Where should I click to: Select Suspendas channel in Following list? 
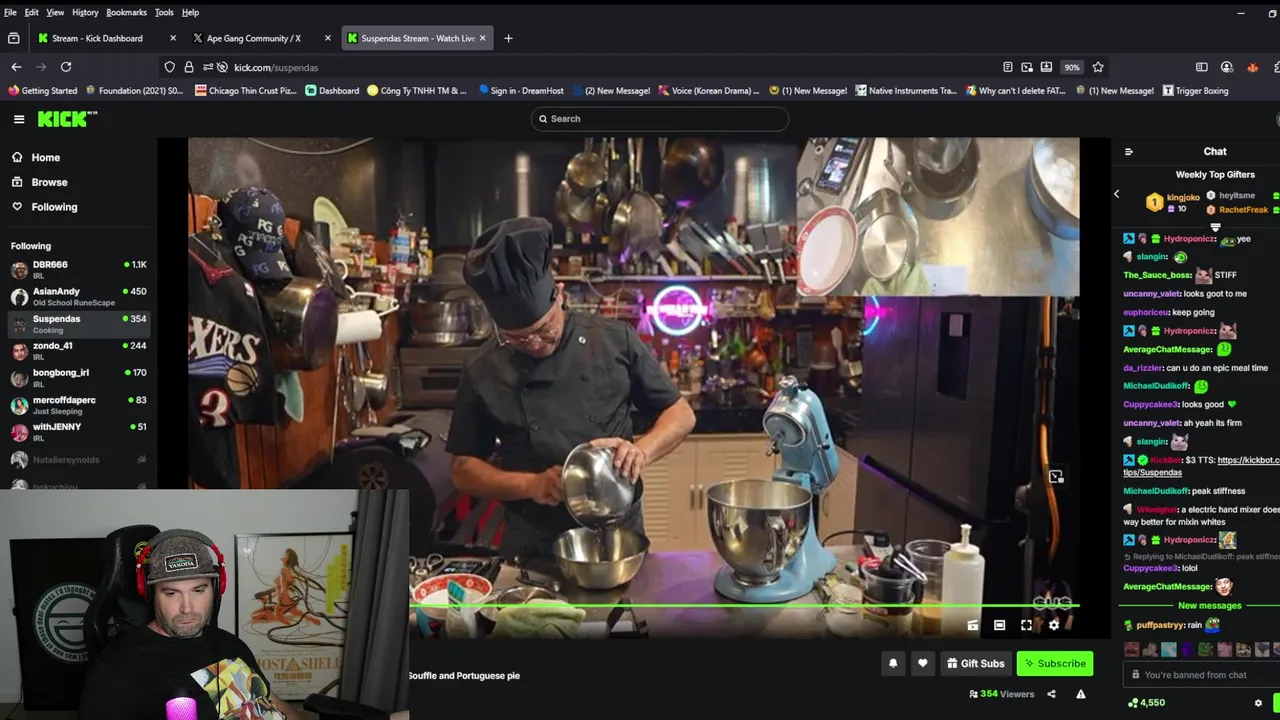tap(78, 323)
